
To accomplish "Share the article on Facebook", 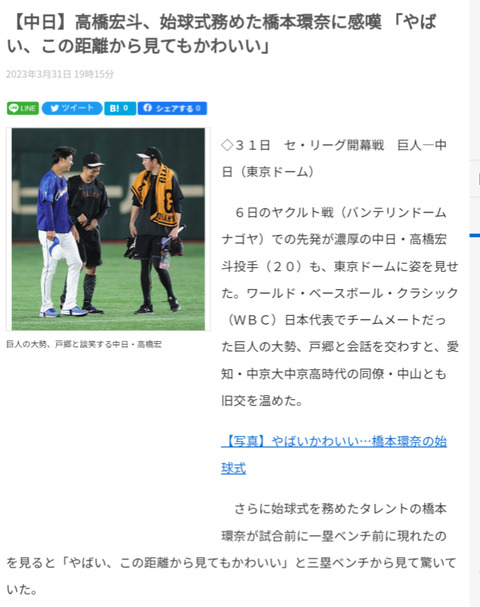I will (172, 108).
